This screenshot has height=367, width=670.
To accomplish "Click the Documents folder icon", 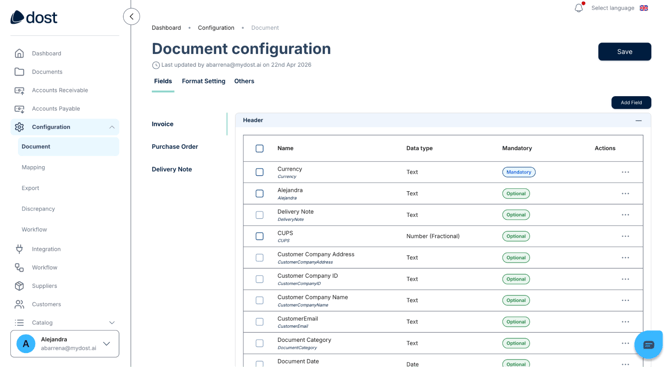I will click(x=19, y=72).
